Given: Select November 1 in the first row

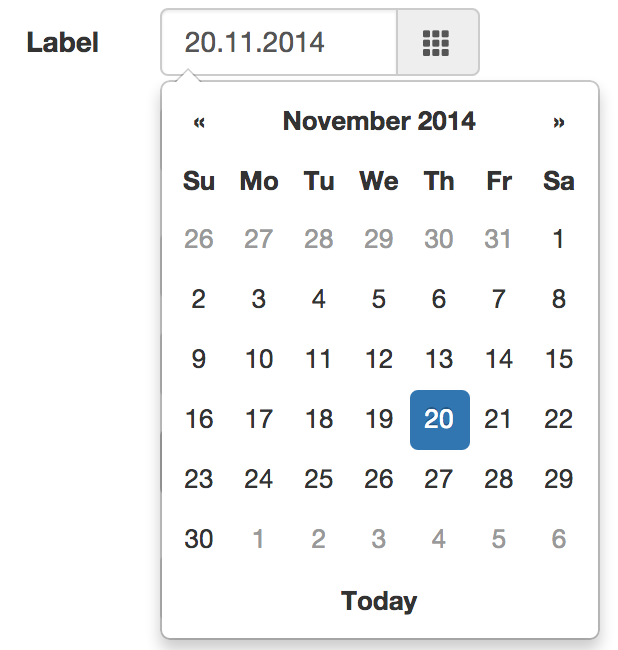Looking at the screenshot, I should (x=559, y=239).
